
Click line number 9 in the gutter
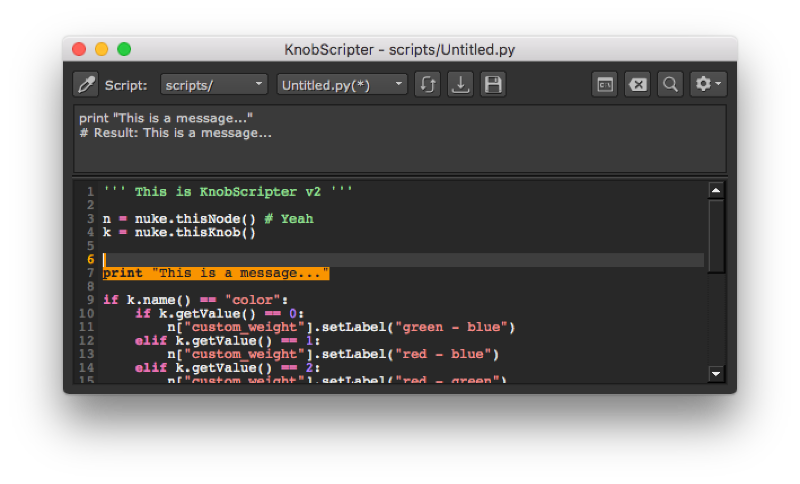click(90, 300)
